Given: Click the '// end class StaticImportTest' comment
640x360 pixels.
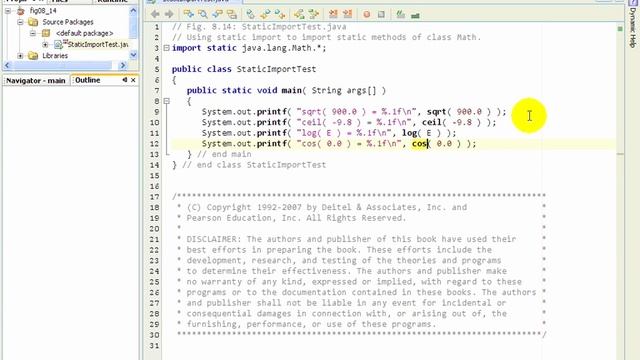Looking at the screenshot, I should coord(254,164).
